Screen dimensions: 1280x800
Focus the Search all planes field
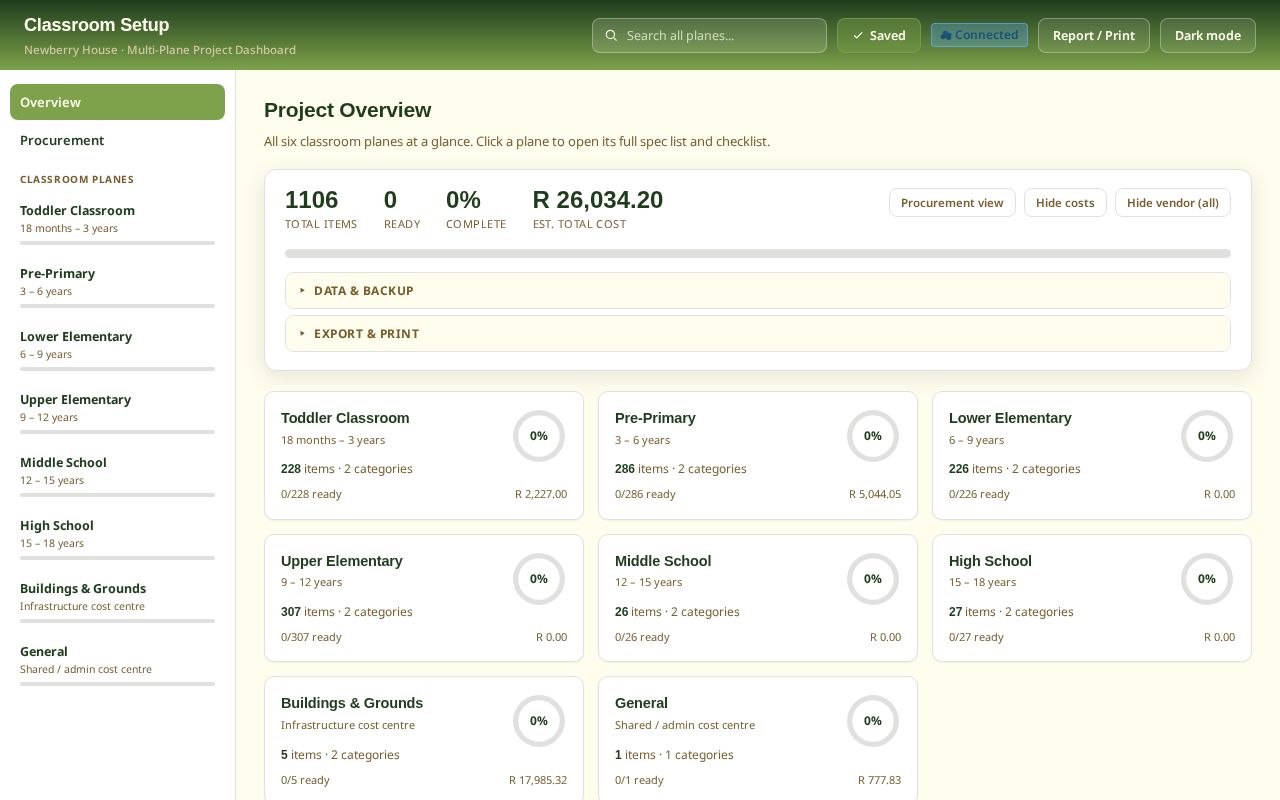coord(709,35)
